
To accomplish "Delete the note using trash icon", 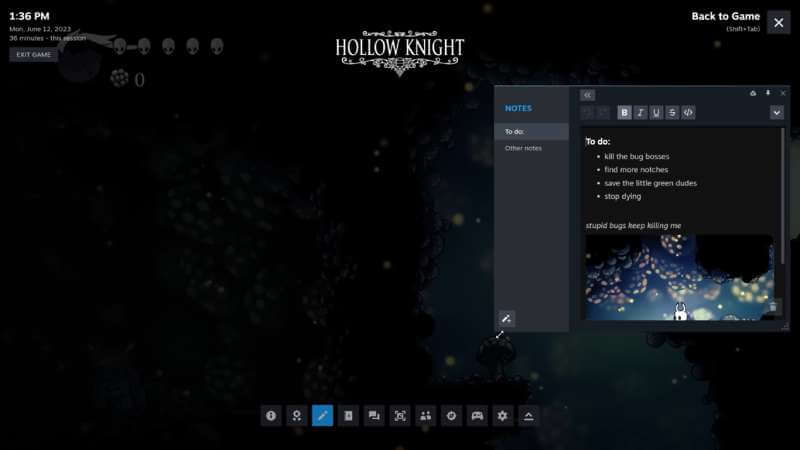I will [772, 307].
